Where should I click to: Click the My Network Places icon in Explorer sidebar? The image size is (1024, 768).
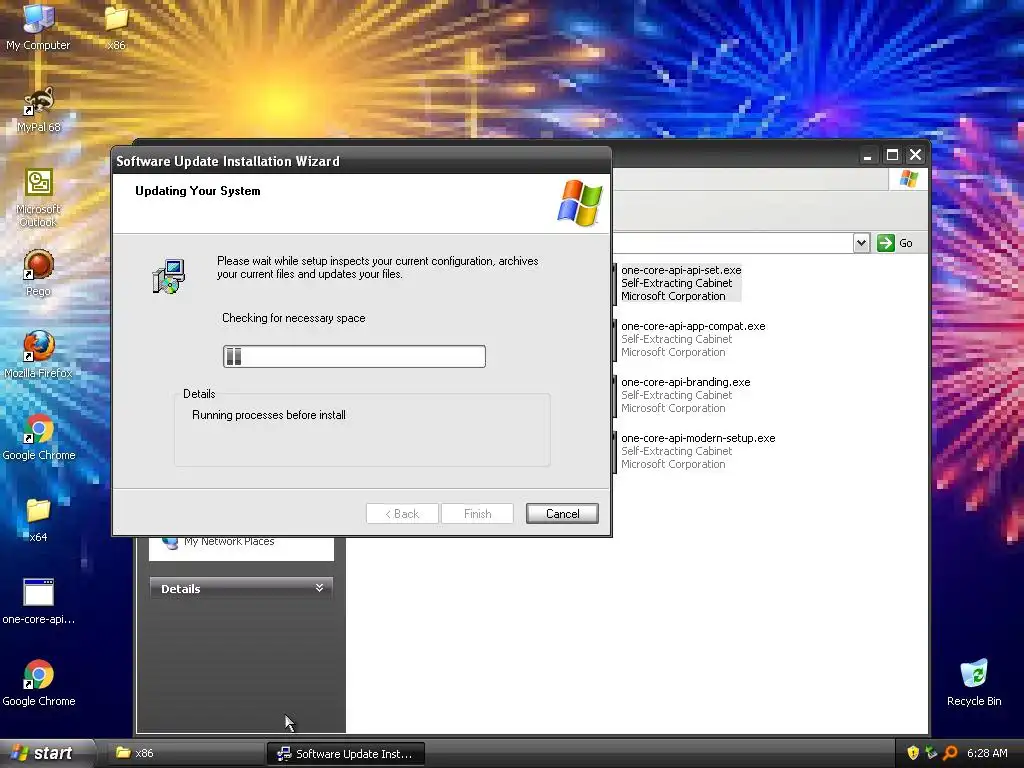170,543
